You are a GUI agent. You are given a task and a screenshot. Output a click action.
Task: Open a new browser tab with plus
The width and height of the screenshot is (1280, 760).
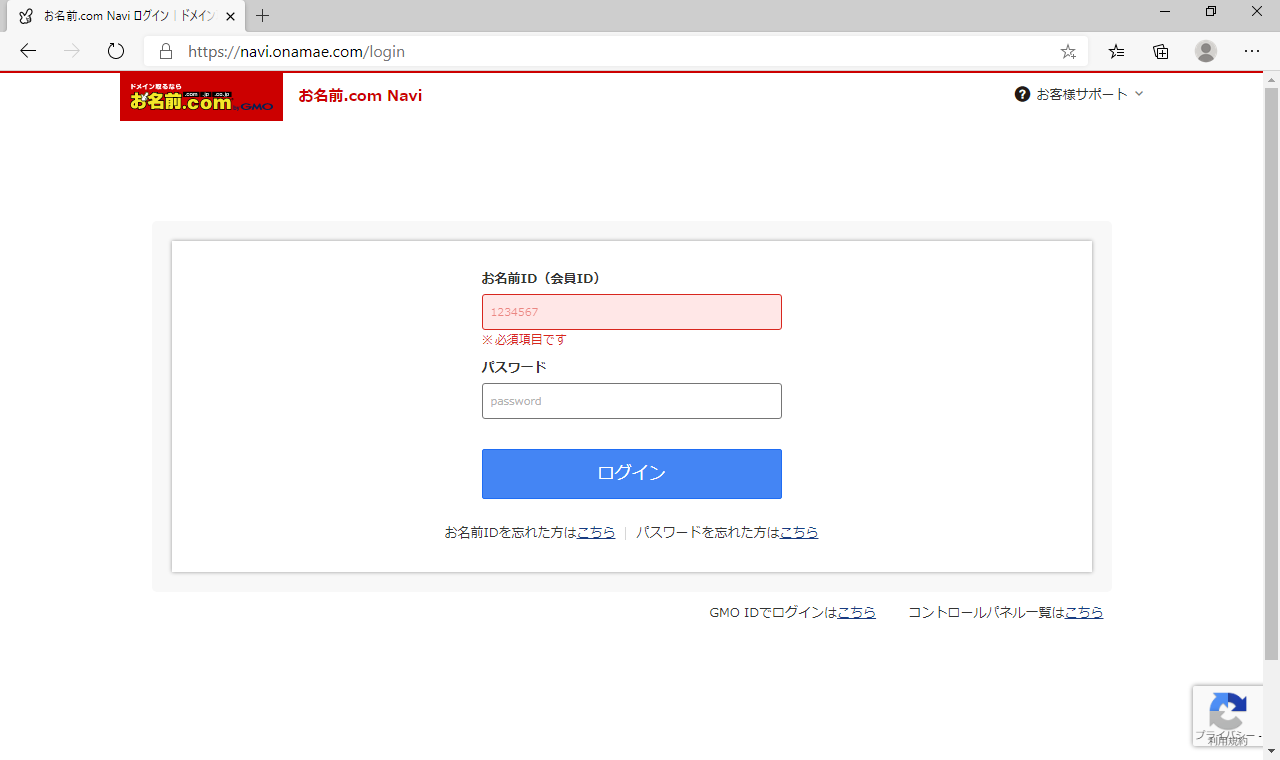263,16
